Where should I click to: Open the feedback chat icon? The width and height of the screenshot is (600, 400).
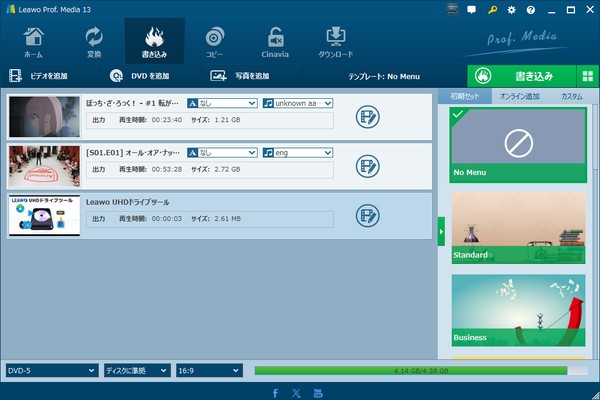pyautogui.click(x=471, y=10)
